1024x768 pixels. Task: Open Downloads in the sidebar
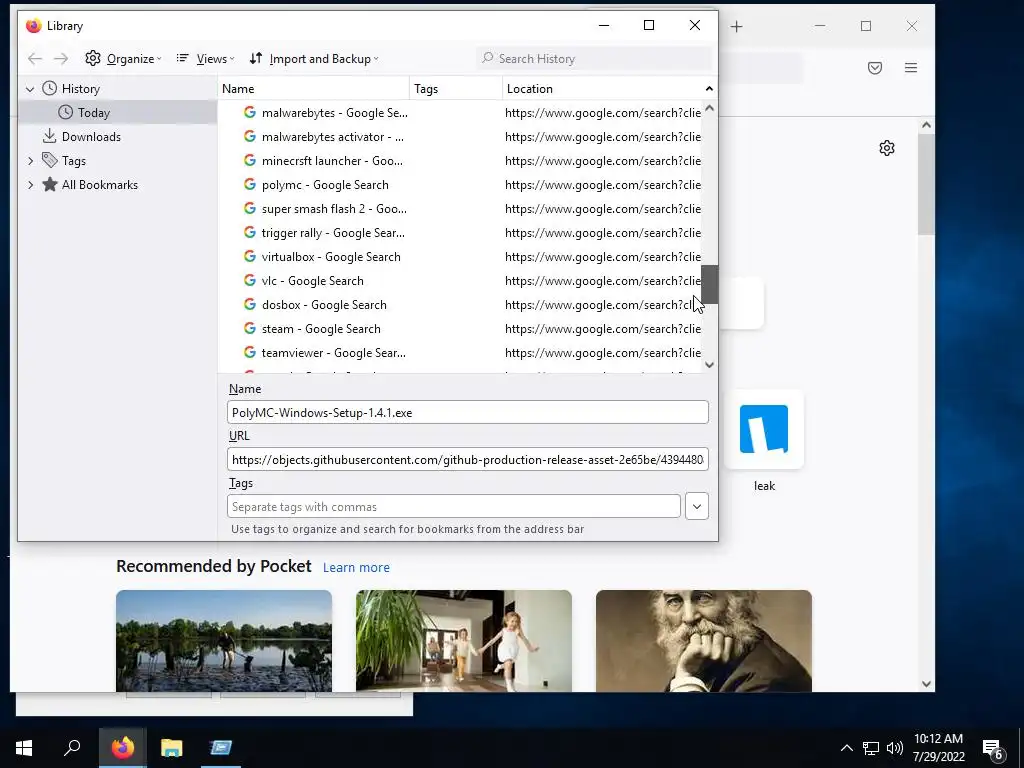[91, 137]
